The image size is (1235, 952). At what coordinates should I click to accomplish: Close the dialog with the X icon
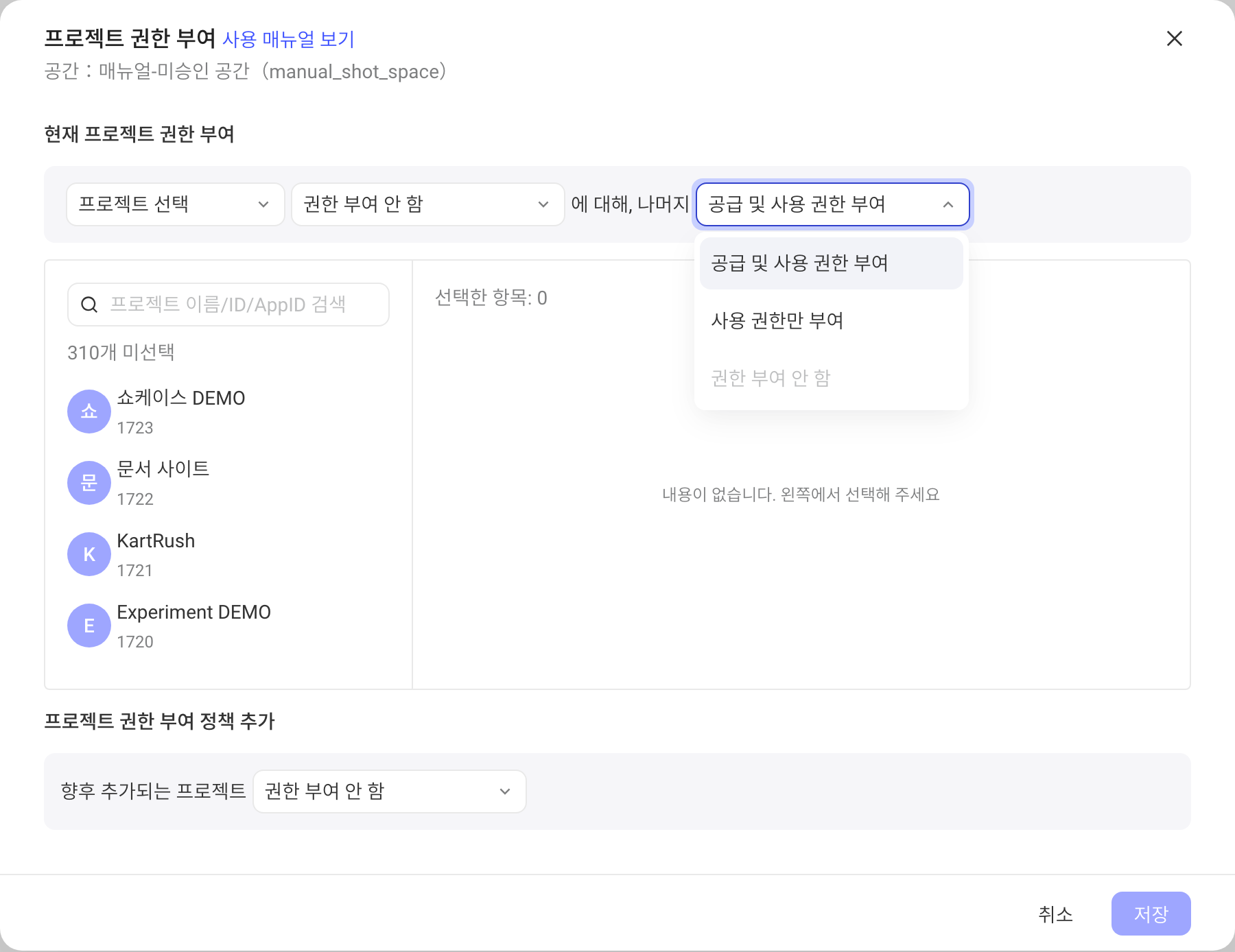tap(1175, 38)
